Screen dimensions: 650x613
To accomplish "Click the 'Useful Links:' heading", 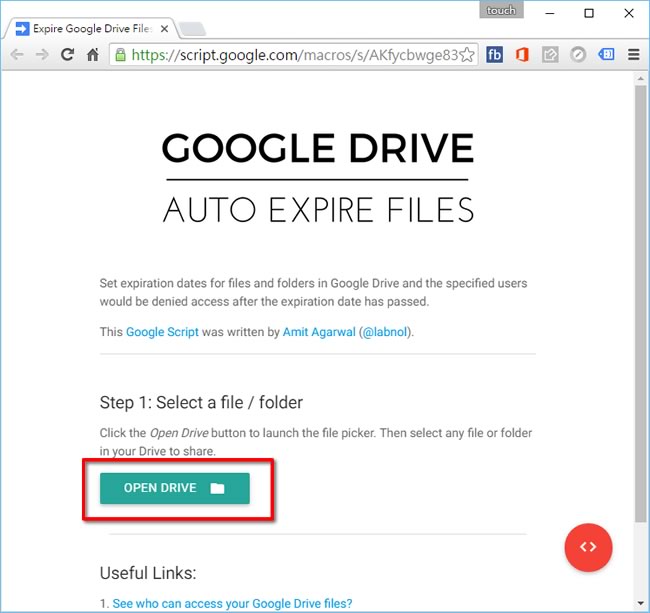I will pyautogui.click(x=148, y=573).
